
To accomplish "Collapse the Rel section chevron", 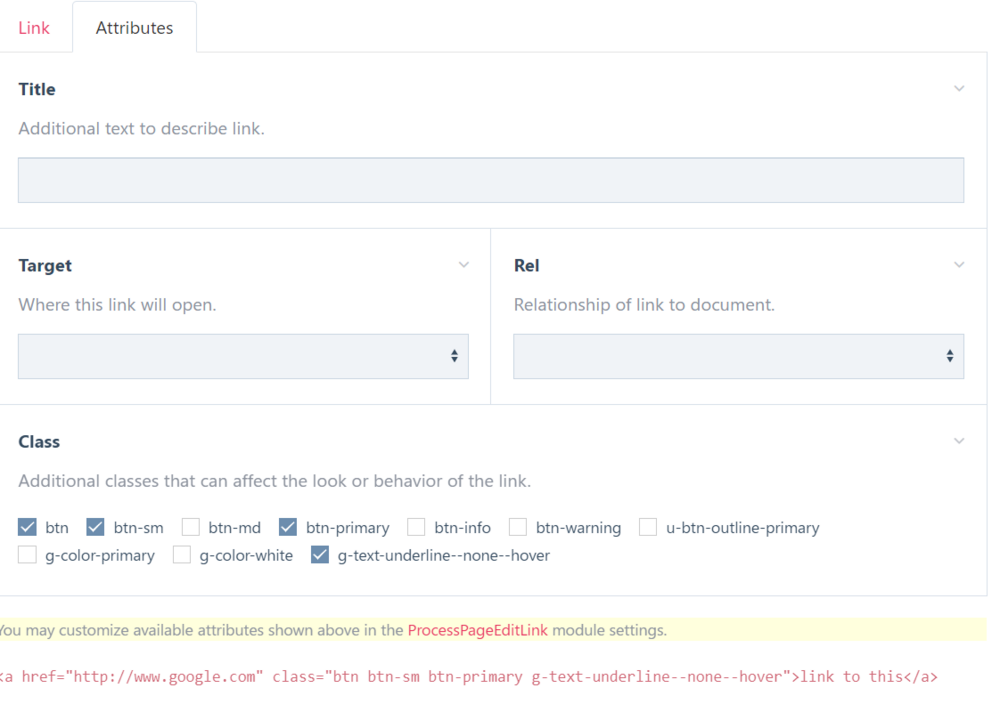I will pyautogui.click(x=959, y=264).
